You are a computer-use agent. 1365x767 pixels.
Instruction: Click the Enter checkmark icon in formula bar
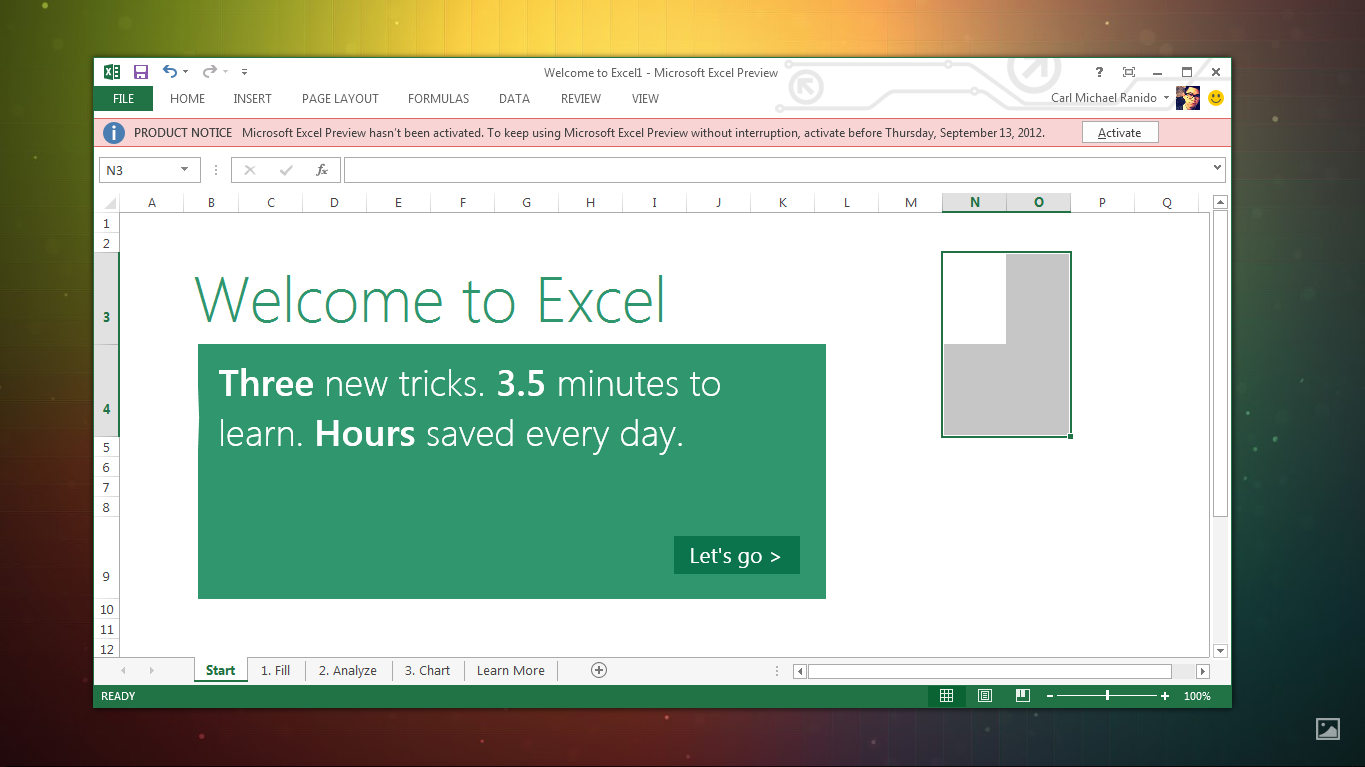point(286,170)
